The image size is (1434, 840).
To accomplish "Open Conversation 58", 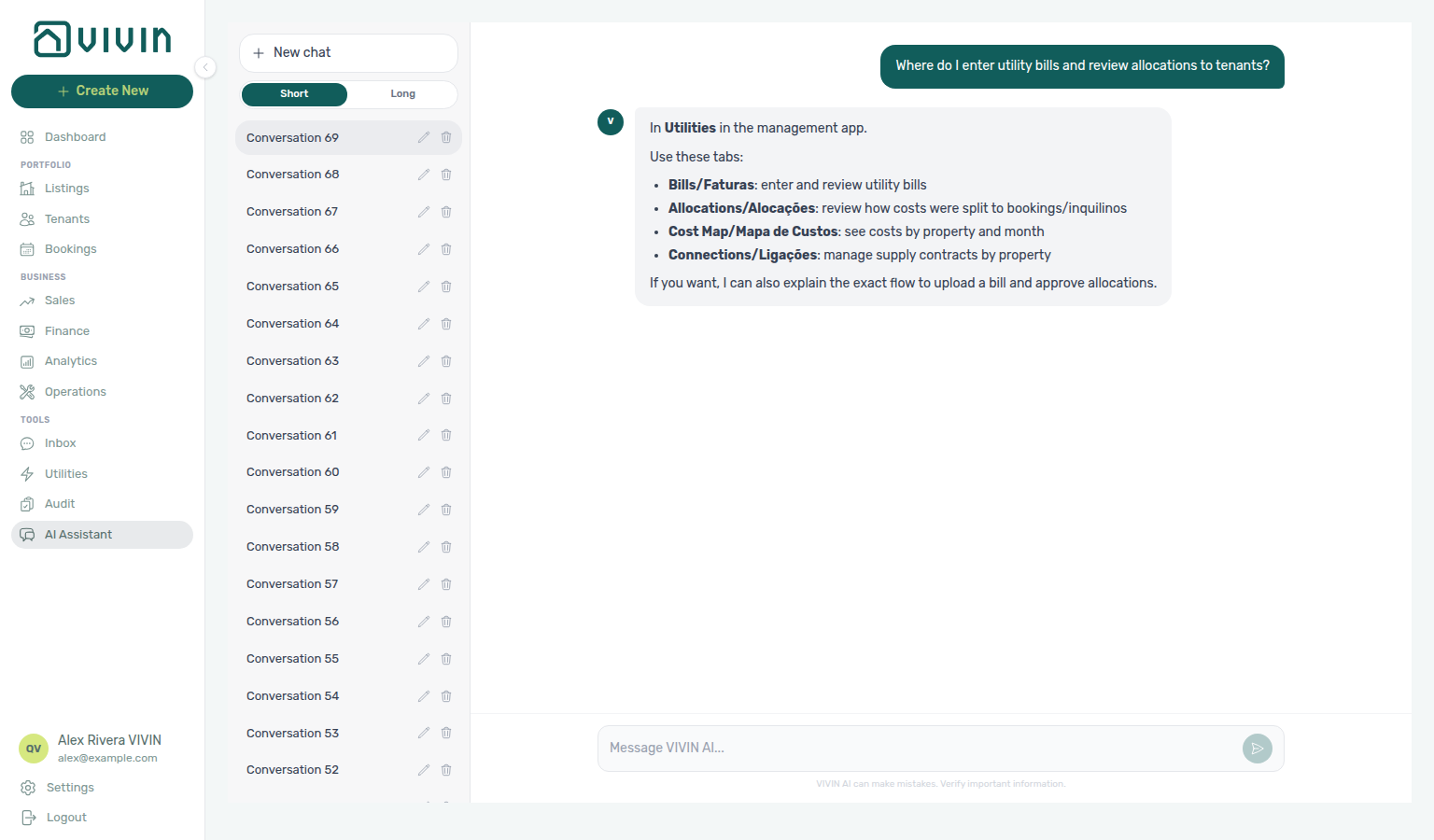I will [x=348, y=547].
